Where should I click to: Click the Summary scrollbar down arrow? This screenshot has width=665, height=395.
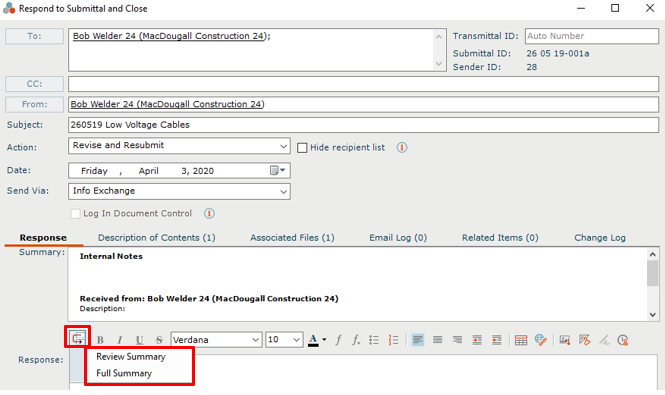653,315
